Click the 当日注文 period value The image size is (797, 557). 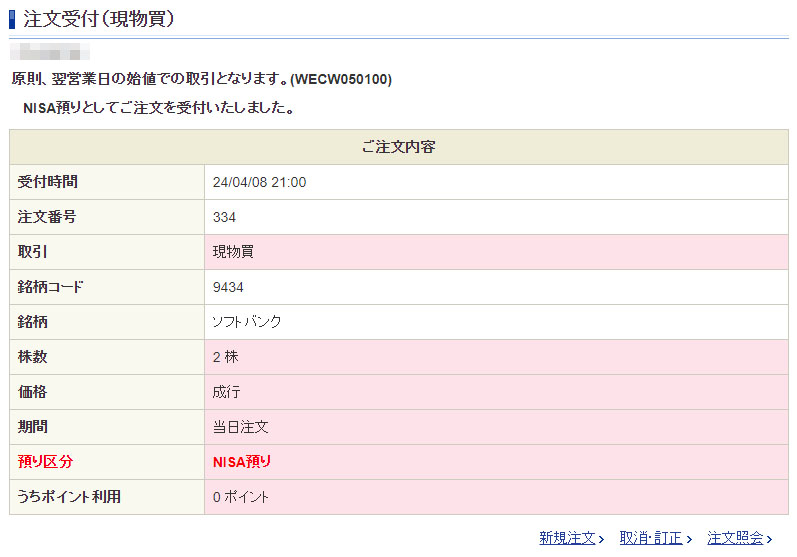pyautogui.click(x=240, y=427)
